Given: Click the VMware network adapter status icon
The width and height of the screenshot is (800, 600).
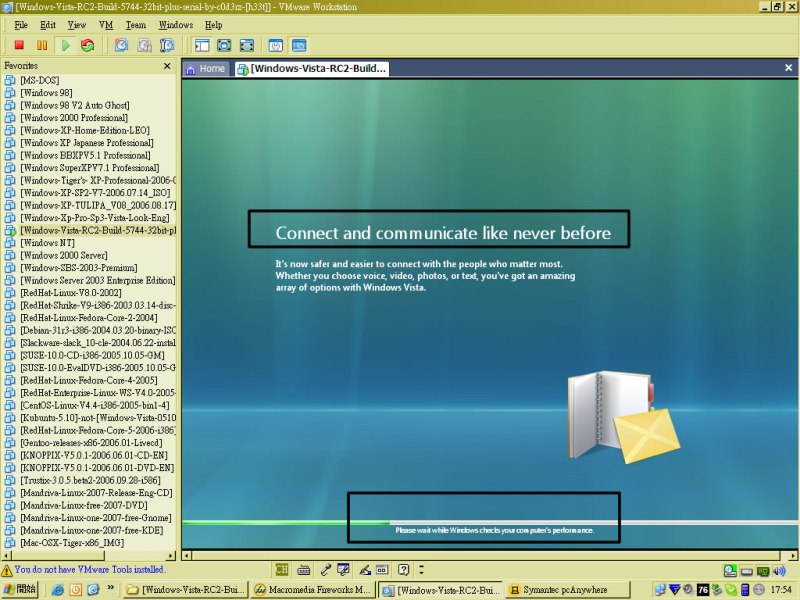Looking at the screenshot, I should [763, 570].
